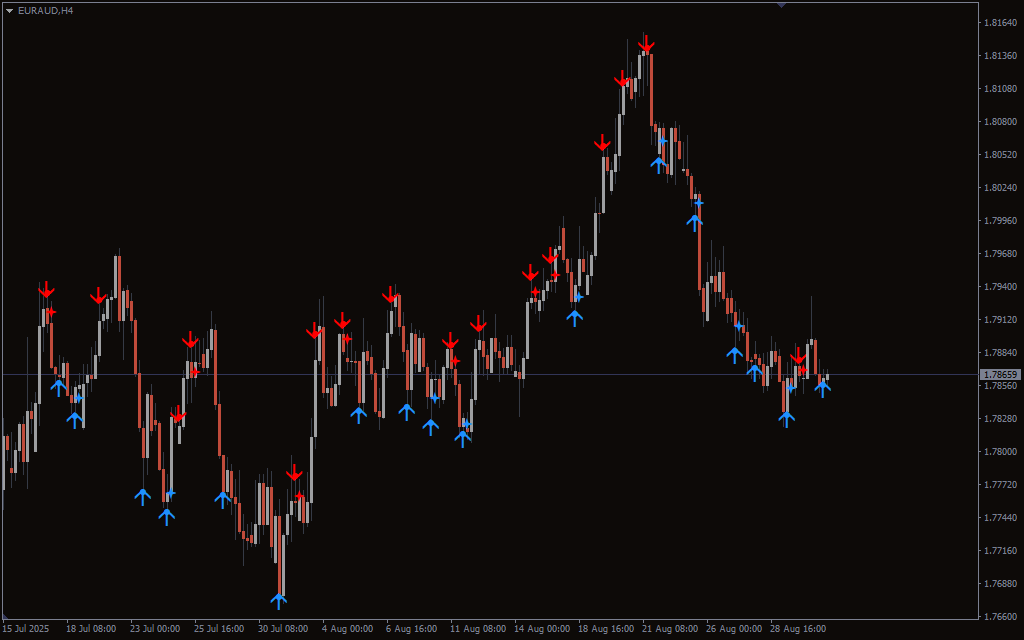Screen dimensions: 1024x640
Task: Select the blue buy arrow at the lowest low
Action: click(278, 600)
